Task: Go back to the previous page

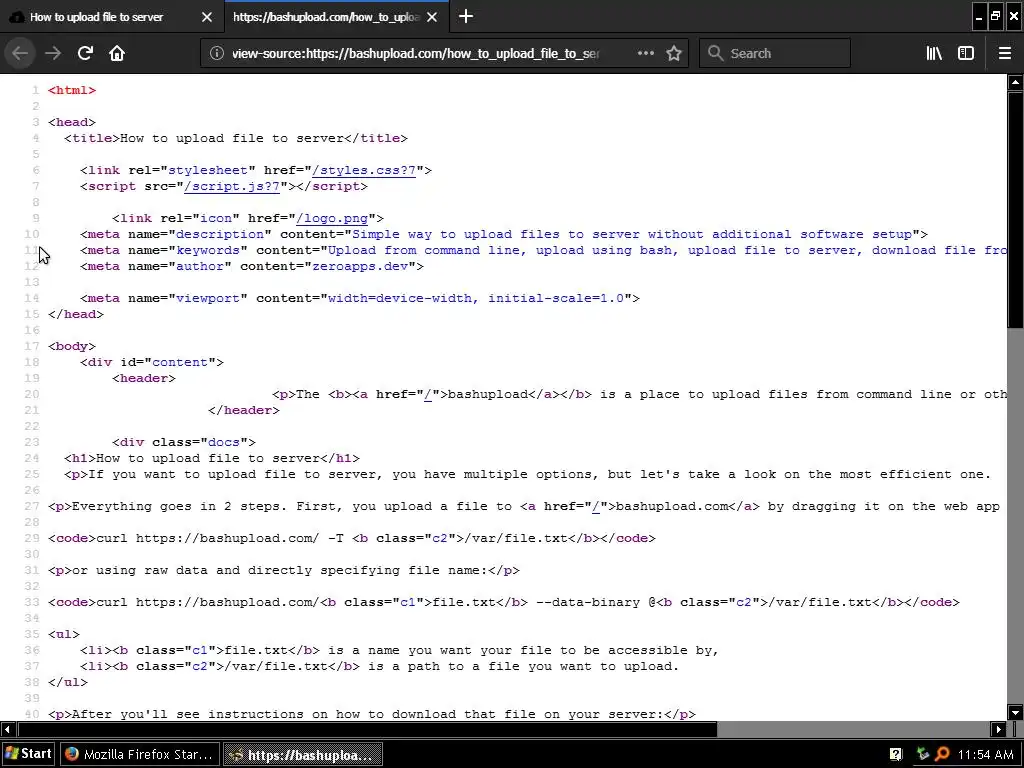Action: [20, 54]
